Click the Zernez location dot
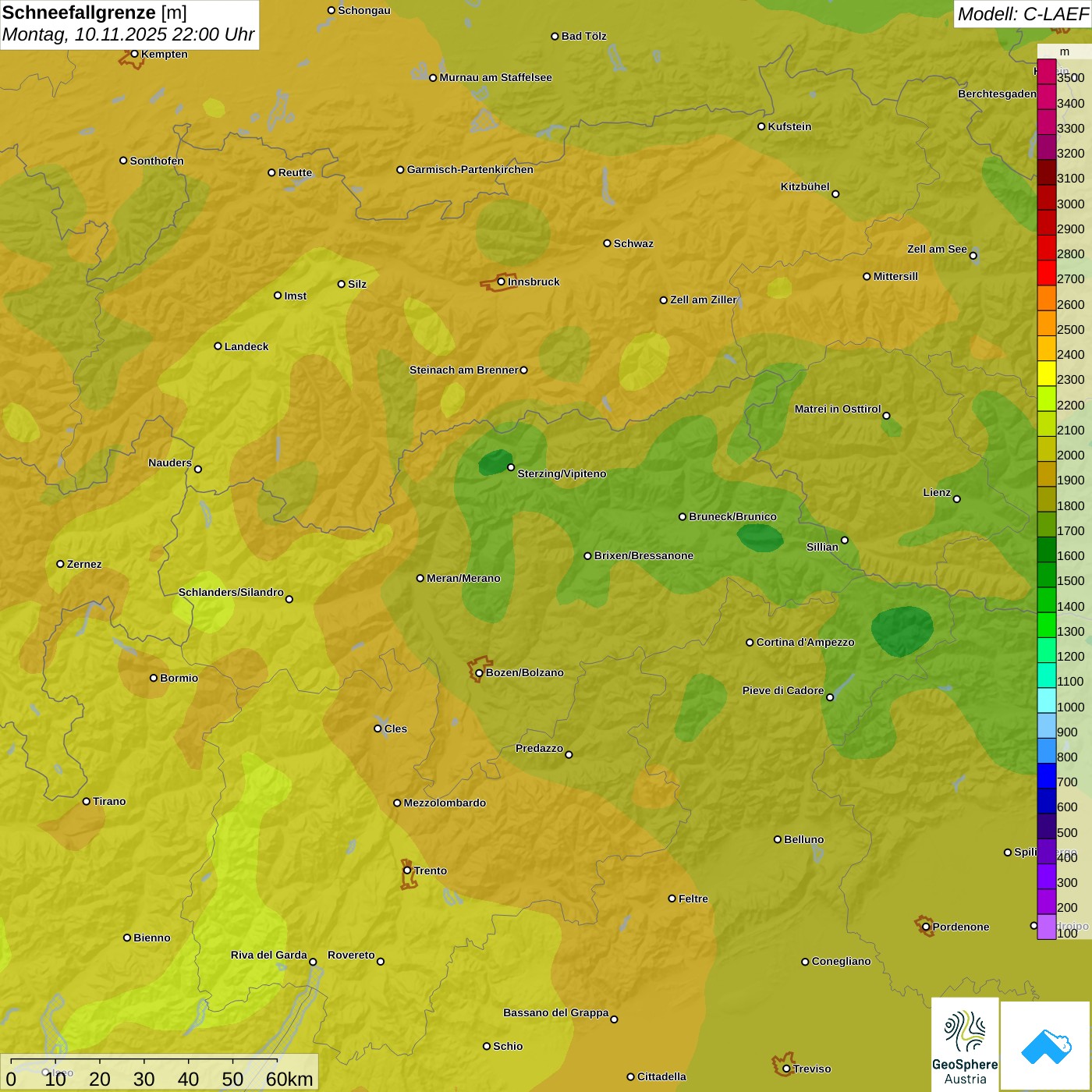The width and height of the screenshot is (1092, 1092). pyautogui.click(x=60, y=564)
